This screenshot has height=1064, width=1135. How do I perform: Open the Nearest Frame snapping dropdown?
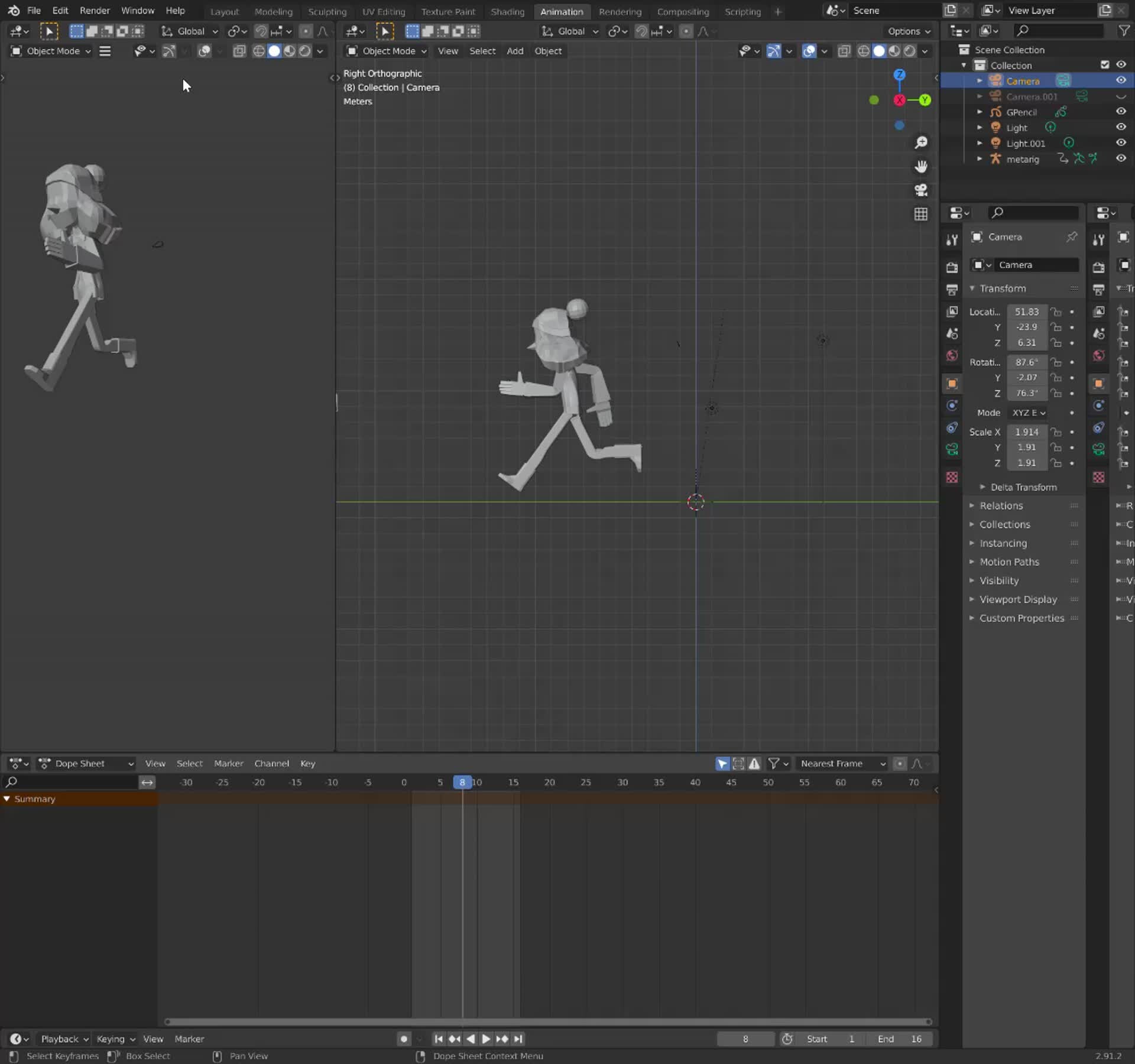(x=842, y=763)
